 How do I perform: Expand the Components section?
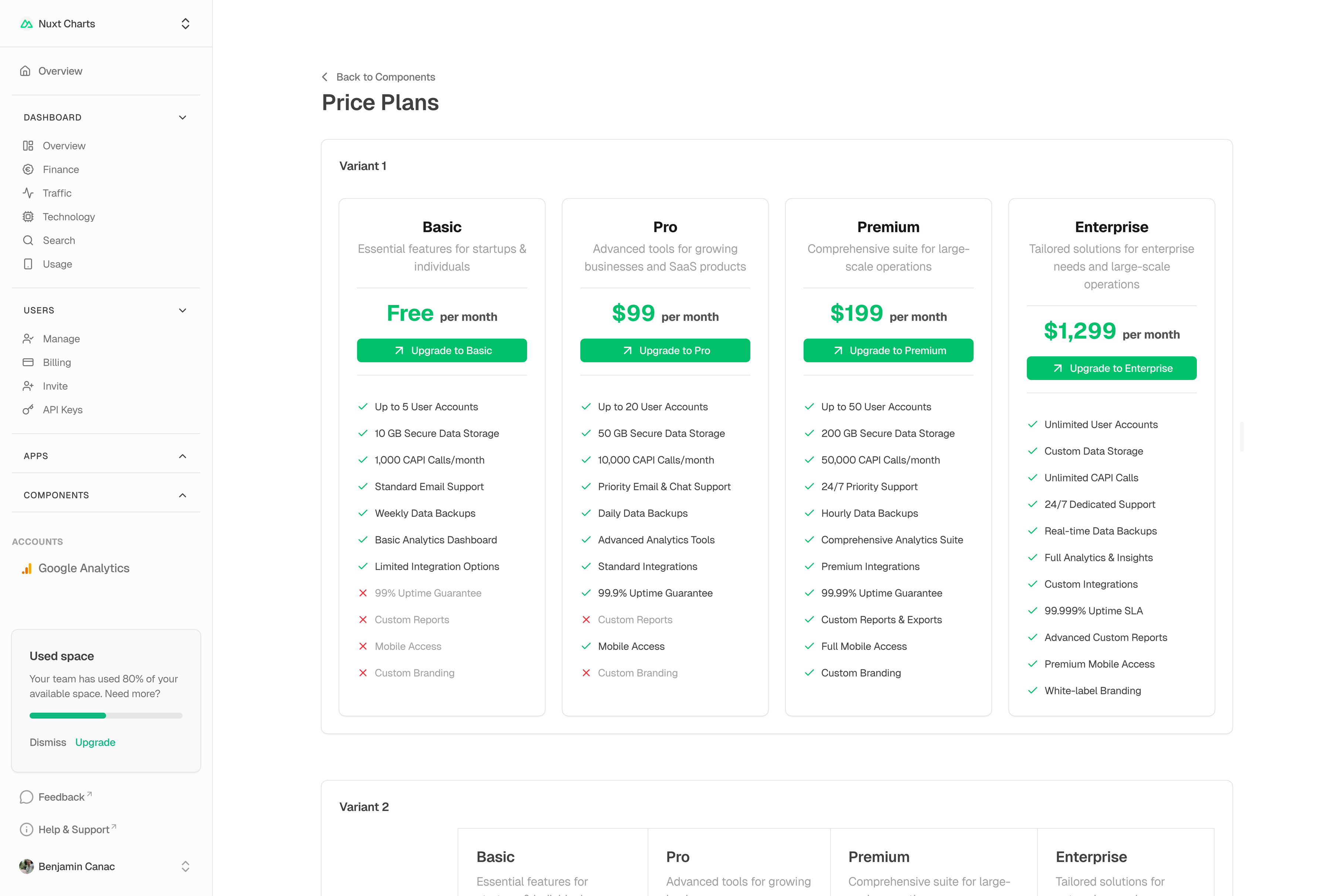(x=182, y=495)
